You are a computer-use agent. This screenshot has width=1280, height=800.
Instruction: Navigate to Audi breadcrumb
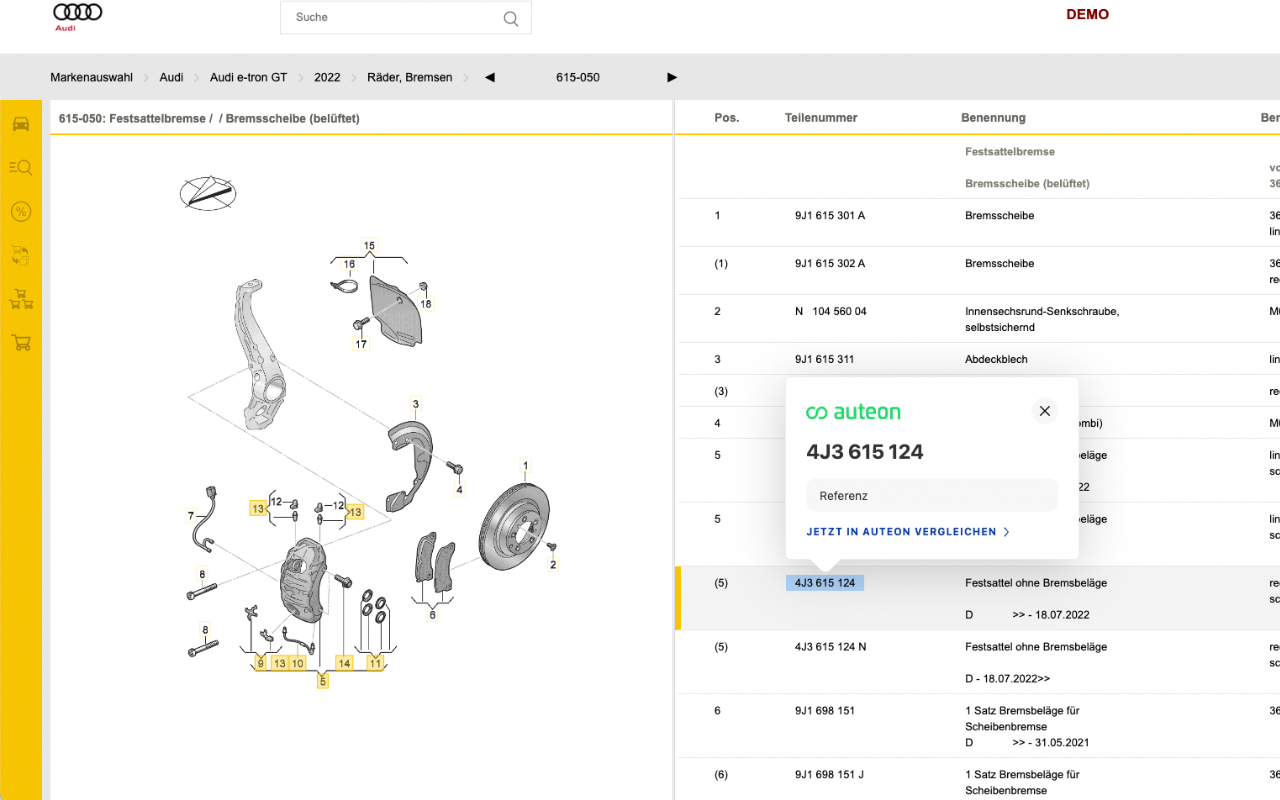(171, 77)
